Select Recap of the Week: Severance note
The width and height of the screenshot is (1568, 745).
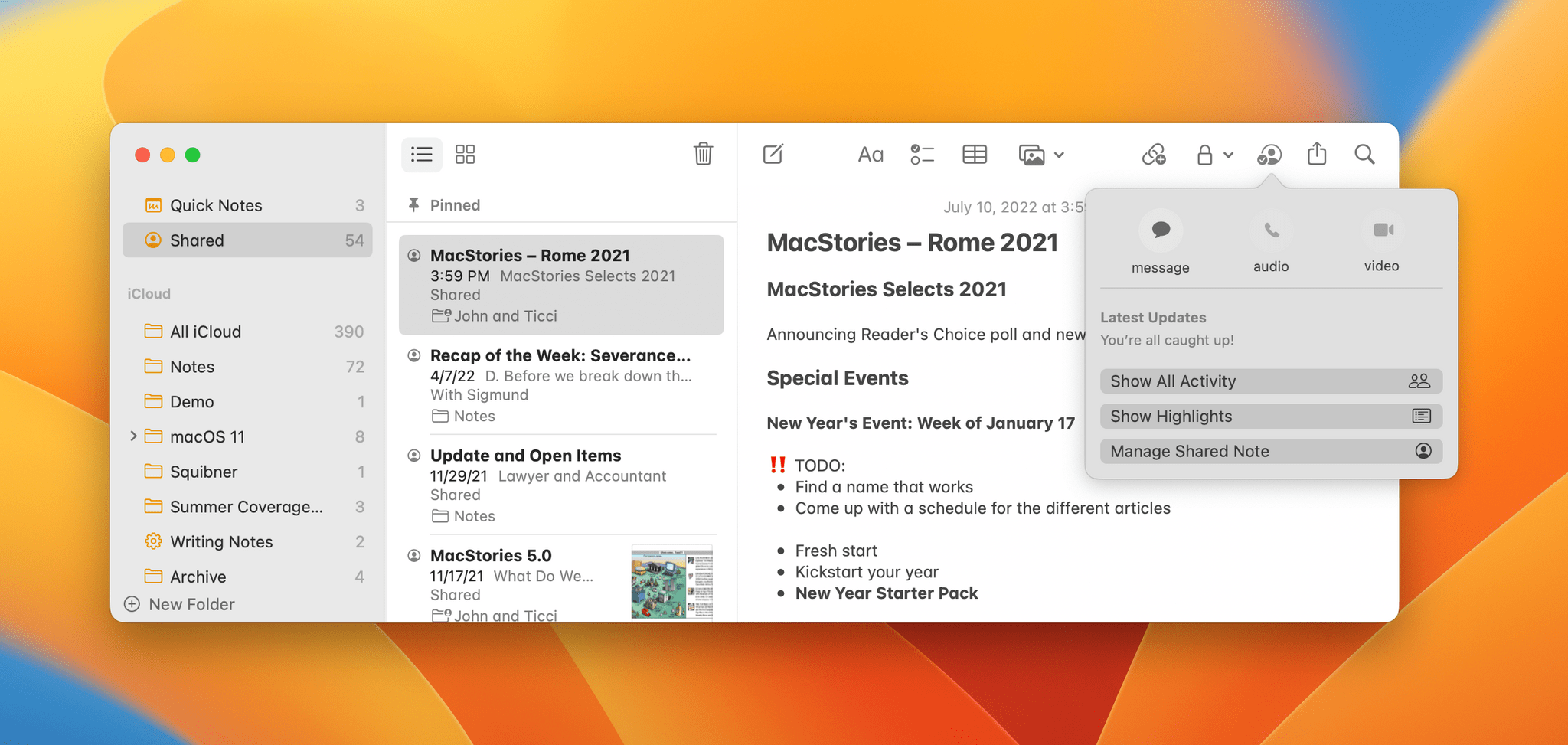pyautogui.click(x=561, y=385)
